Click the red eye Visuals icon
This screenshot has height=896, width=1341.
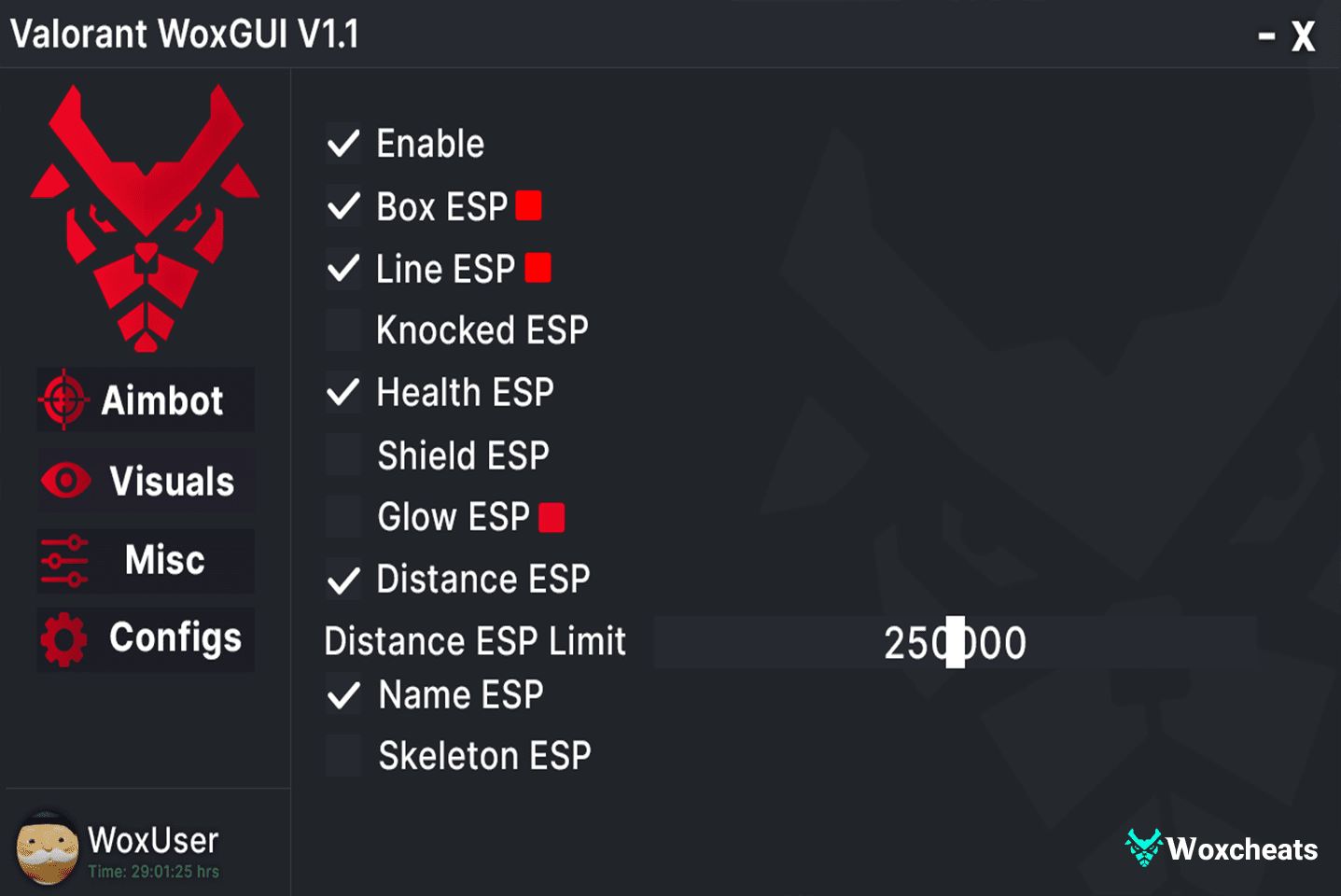65,481
